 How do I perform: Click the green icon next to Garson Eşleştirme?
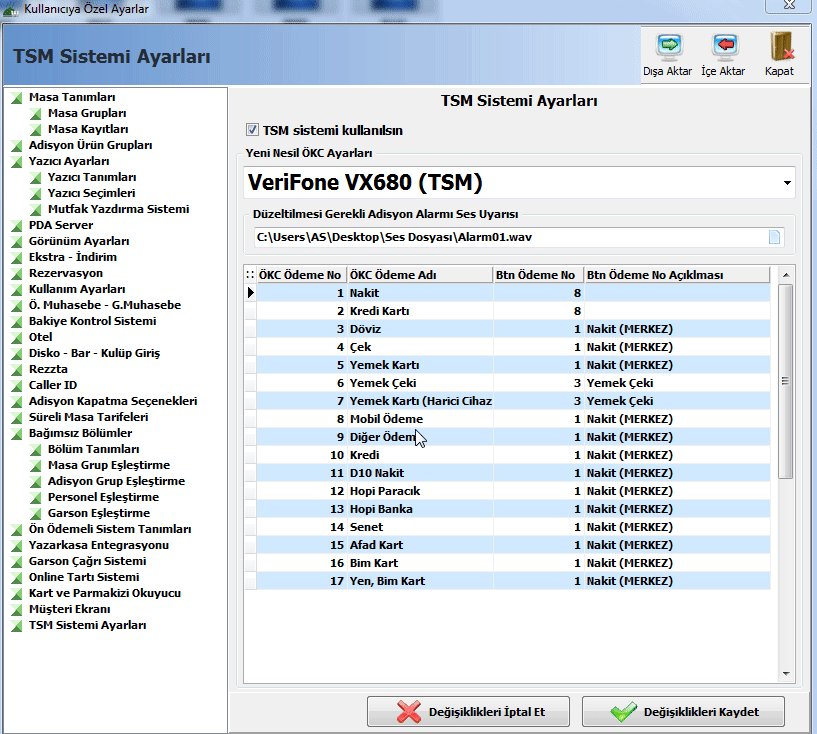coord(35,514)
